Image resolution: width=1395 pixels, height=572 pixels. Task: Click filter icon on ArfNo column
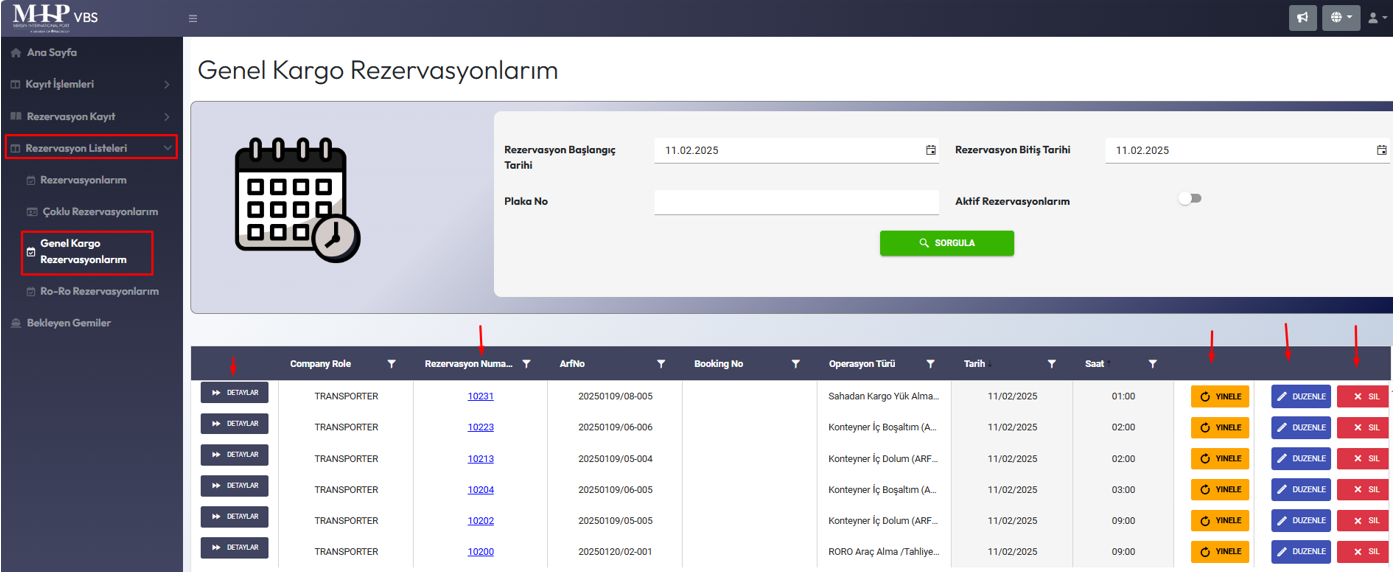[661, 364]
